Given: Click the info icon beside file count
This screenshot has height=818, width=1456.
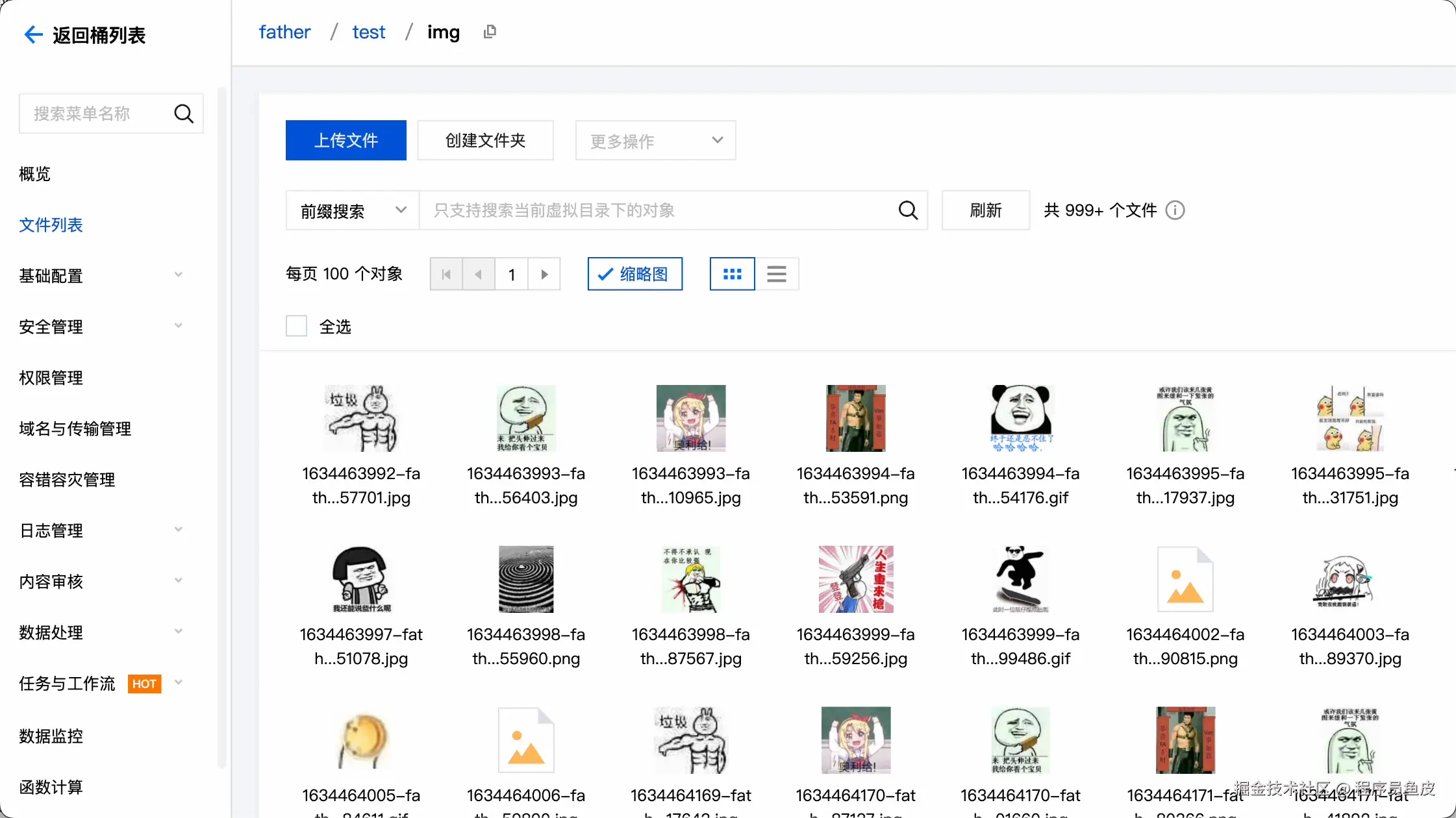Looking at the screenshot, I should point(1175,210).
